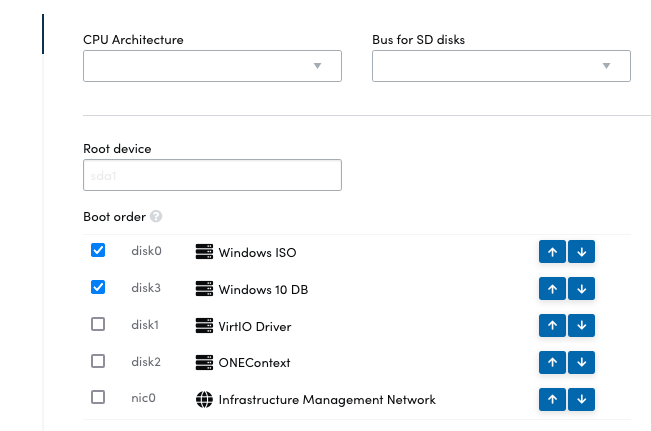
Task: Move VirtIO Driver up in boot order
Action: 552,326
